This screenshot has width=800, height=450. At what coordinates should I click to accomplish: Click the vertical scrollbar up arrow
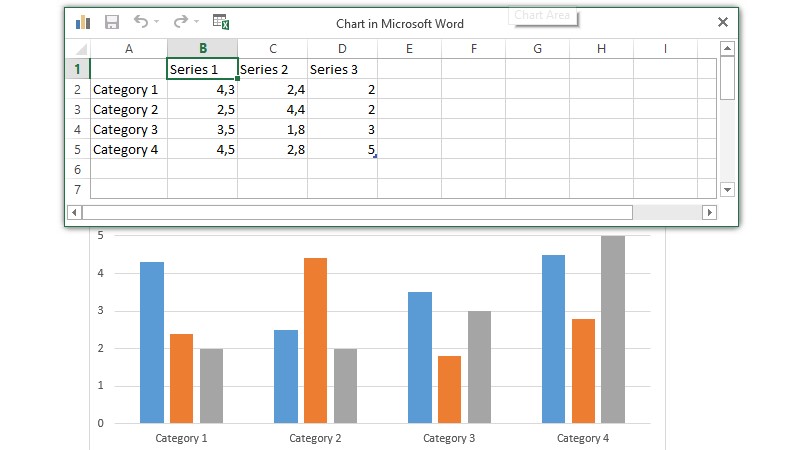(x=727, y=49)
